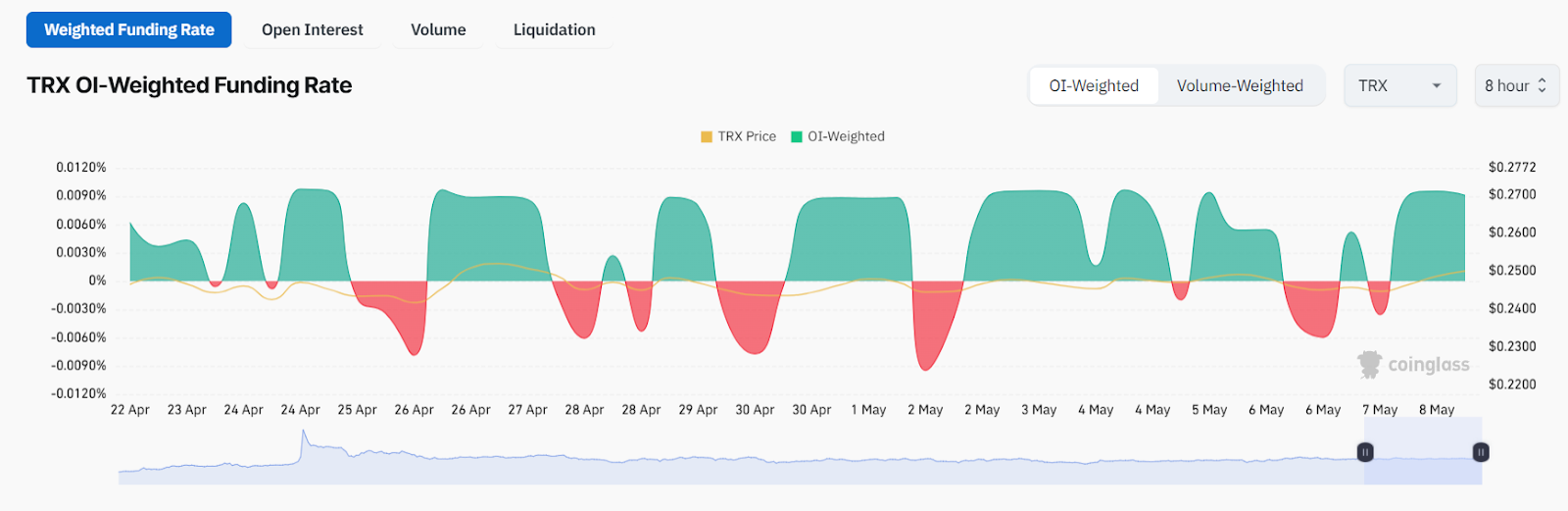Click the 7 May date label
1568x511 pixels.
[x=1380, y=410]
